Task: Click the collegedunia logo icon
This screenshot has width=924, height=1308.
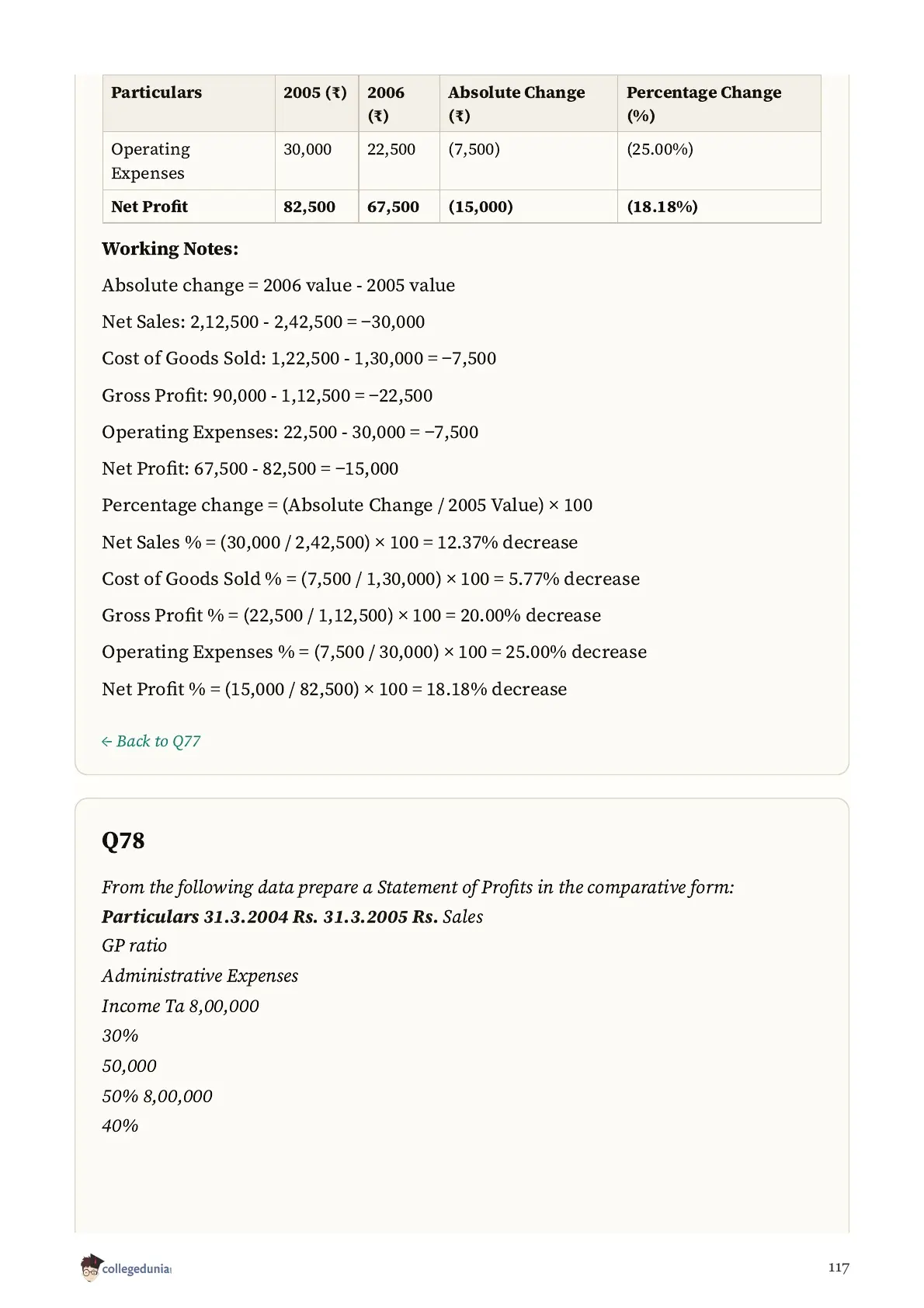Action: pos(90,1267)
